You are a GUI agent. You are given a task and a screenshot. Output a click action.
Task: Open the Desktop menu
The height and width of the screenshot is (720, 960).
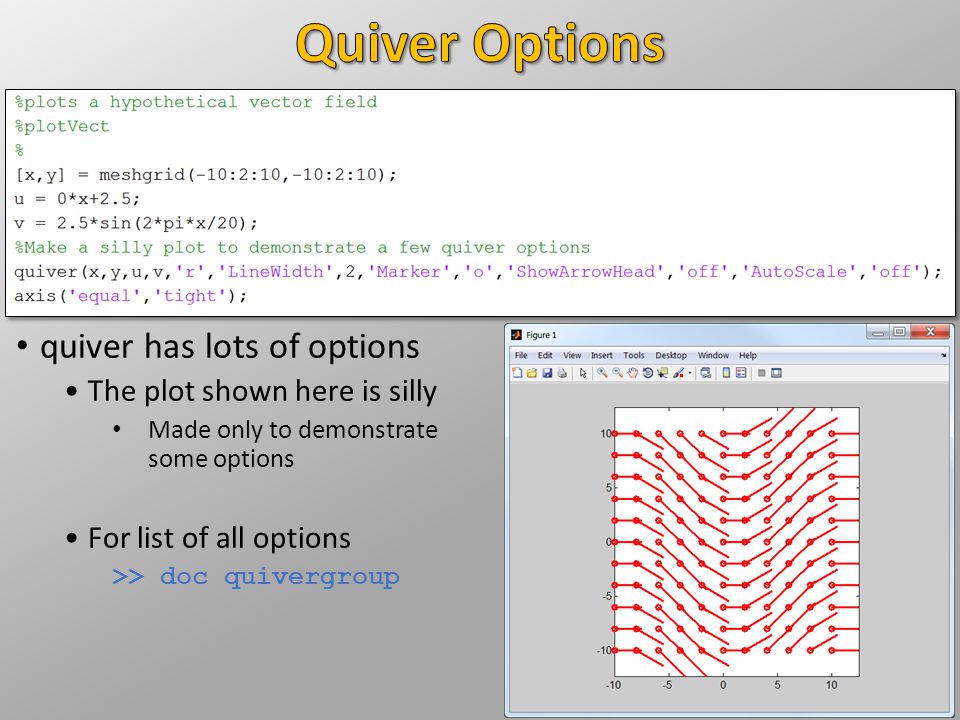coord(671,355)
